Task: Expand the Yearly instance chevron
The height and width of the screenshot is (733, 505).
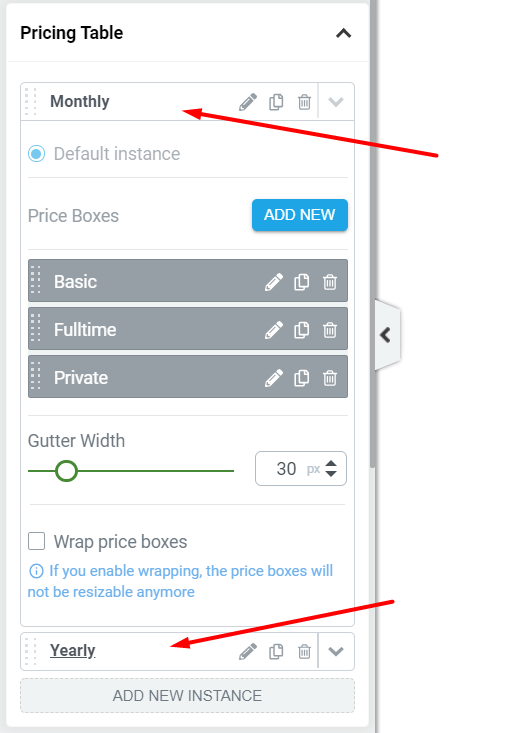Action: [x=336, y=651]
